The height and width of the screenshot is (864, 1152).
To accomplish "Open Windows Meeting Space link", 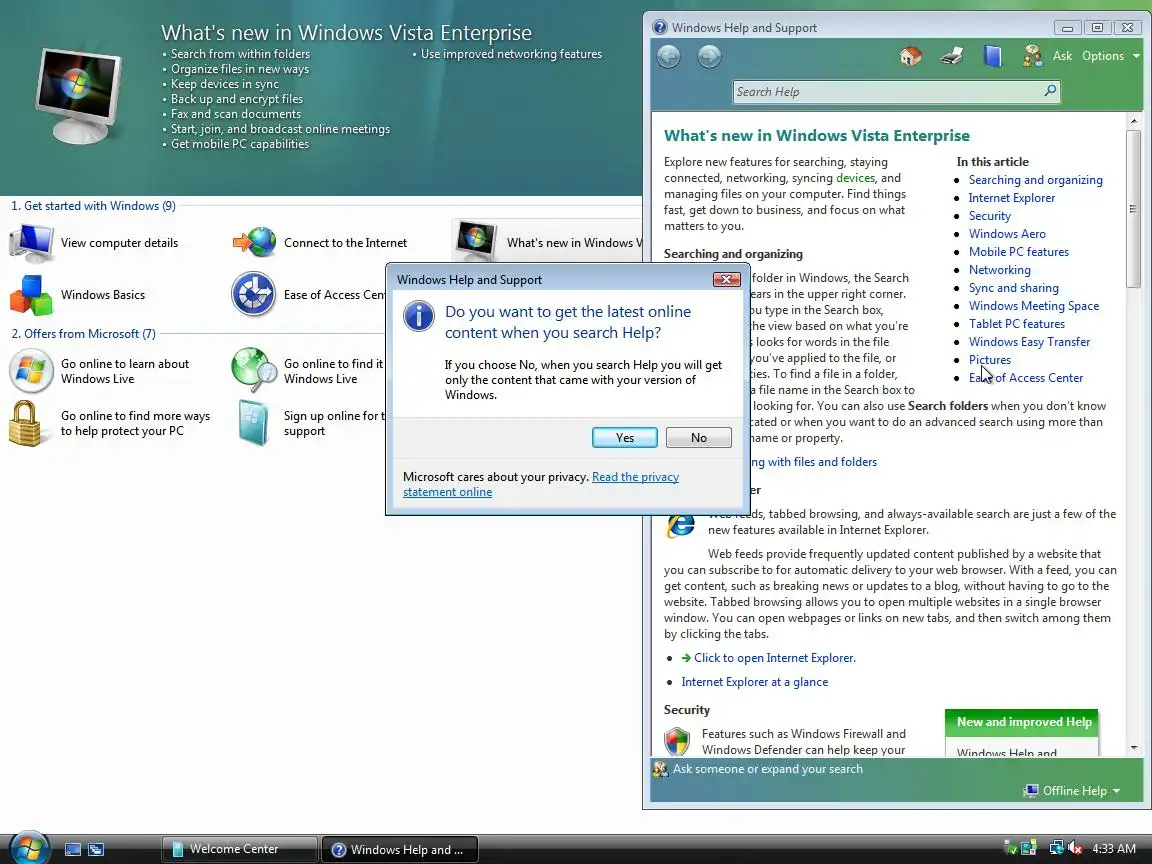I will (x=1034, y=306).
